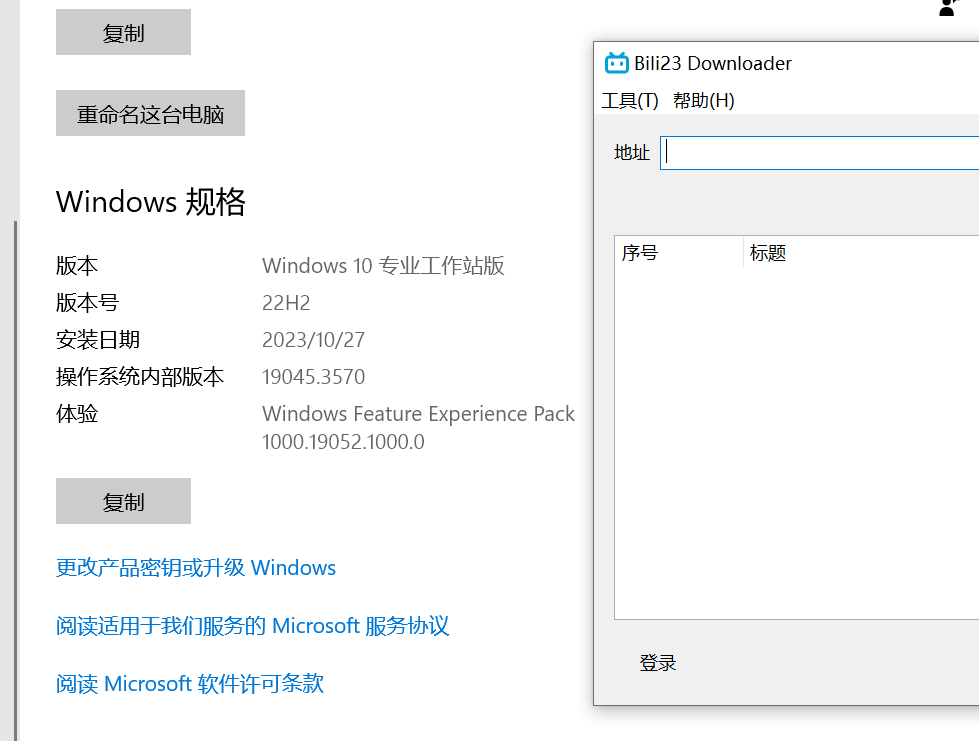Open the 帮助(H) menu
979x741 pixels.
pos(704,101)
